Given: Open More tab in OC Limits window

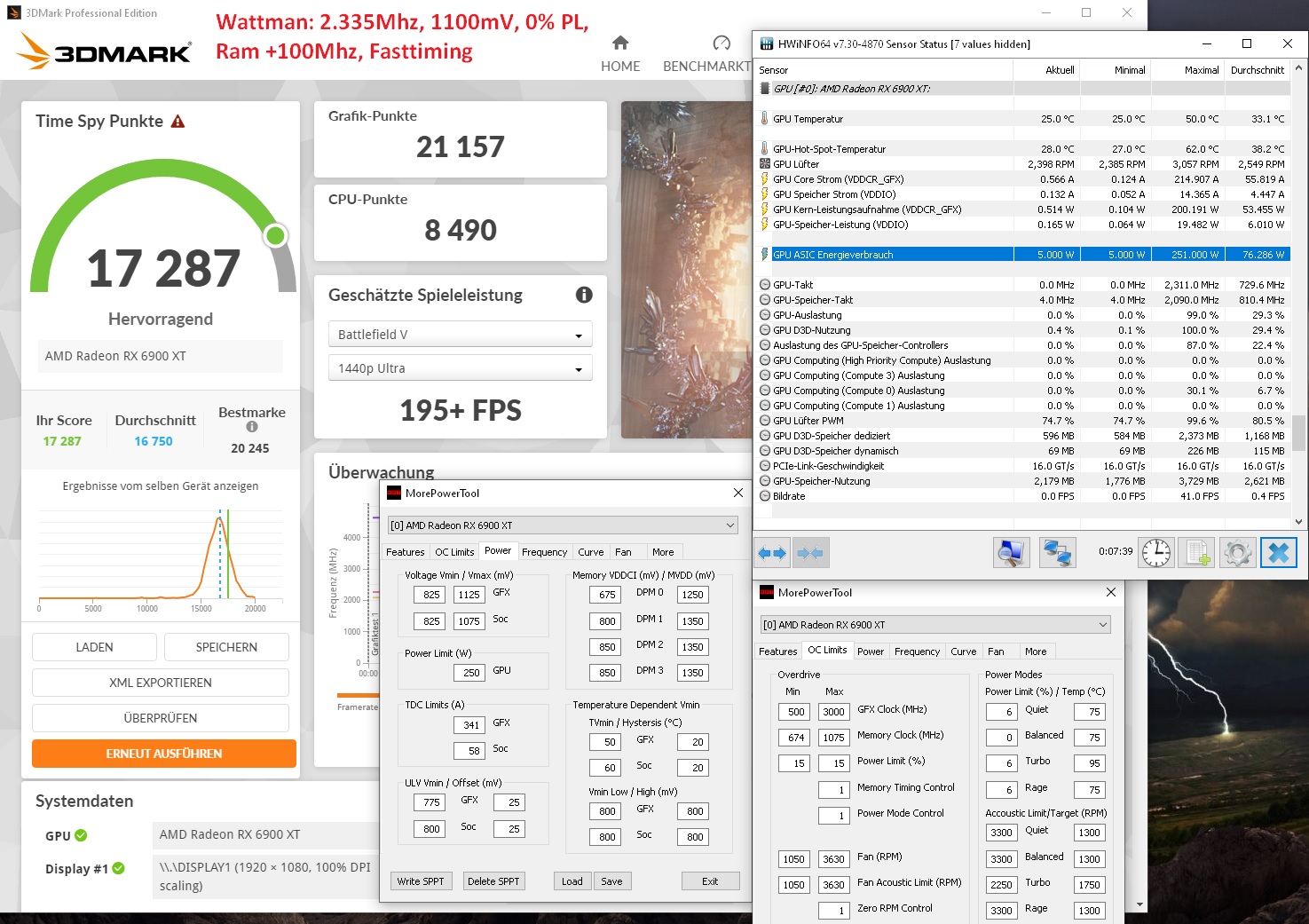Looking at the screenshot, I should (x=1036, y=652).
